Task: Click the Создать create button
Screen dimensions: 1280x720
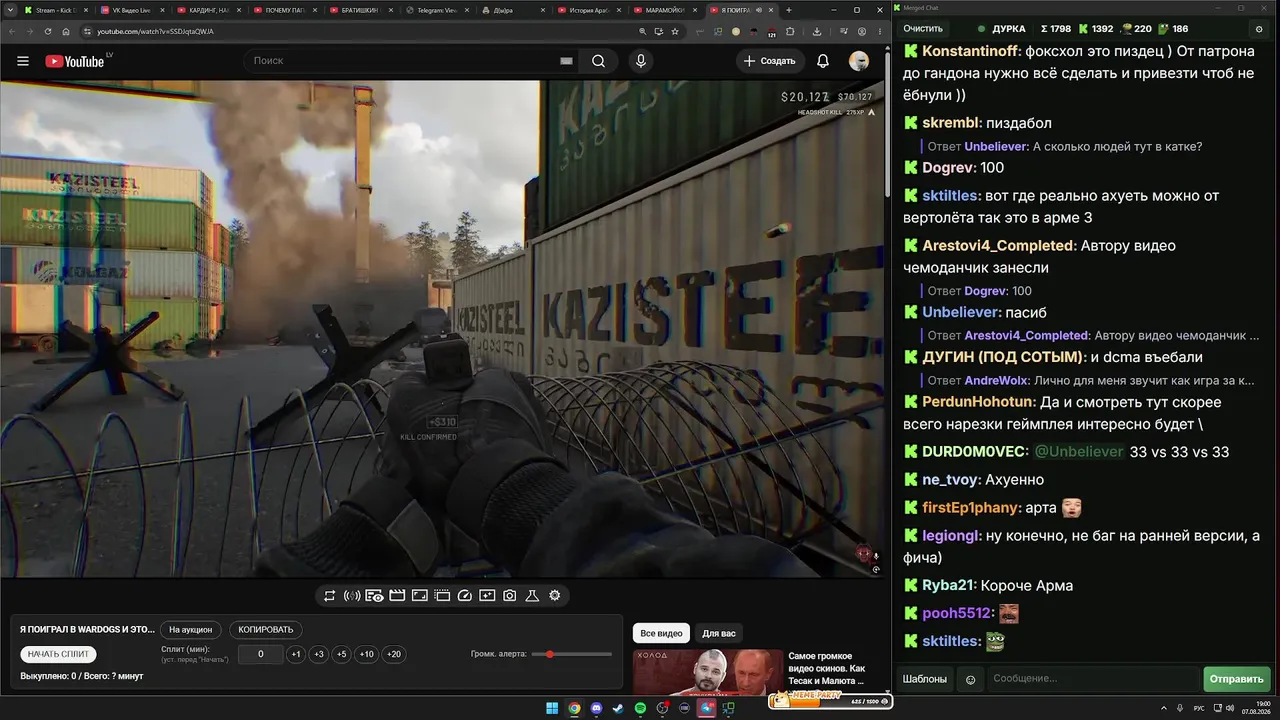Action: (x=770, y=61)
